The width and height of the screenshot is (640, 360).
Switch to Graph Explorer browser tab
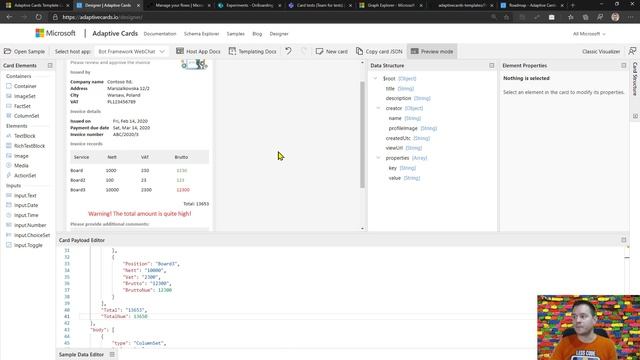[x=391, y=5]
